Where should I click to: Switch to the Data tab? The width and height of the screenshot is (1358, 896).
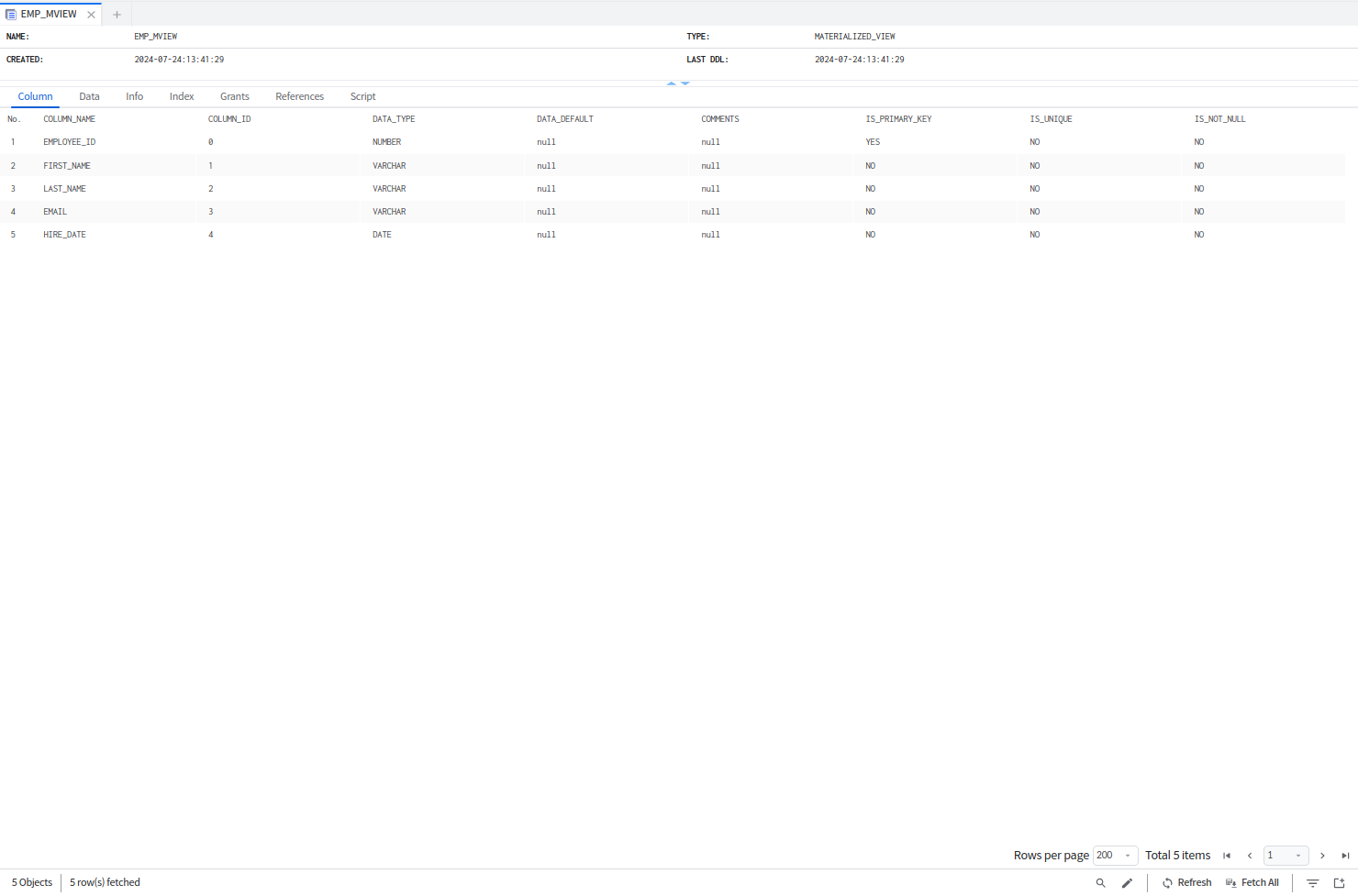pyautogui.click(x=89, y=96)
